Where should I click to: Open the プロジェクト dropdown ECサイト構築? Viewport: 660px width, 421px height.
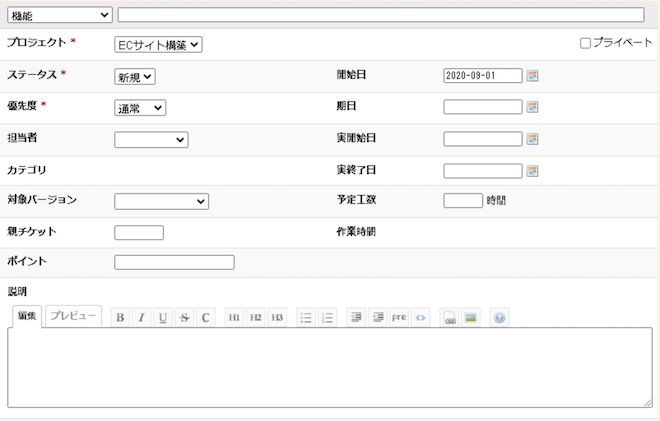point(158,45)
